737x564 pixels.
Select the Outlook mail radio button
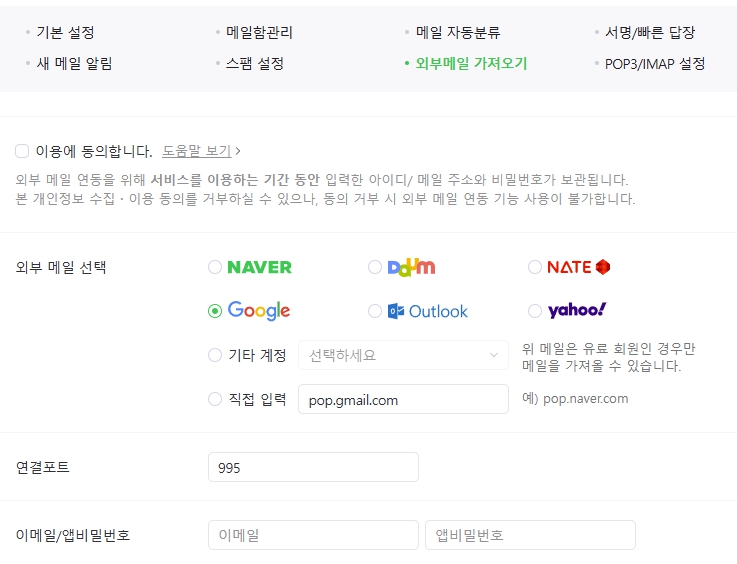(375, 311)
